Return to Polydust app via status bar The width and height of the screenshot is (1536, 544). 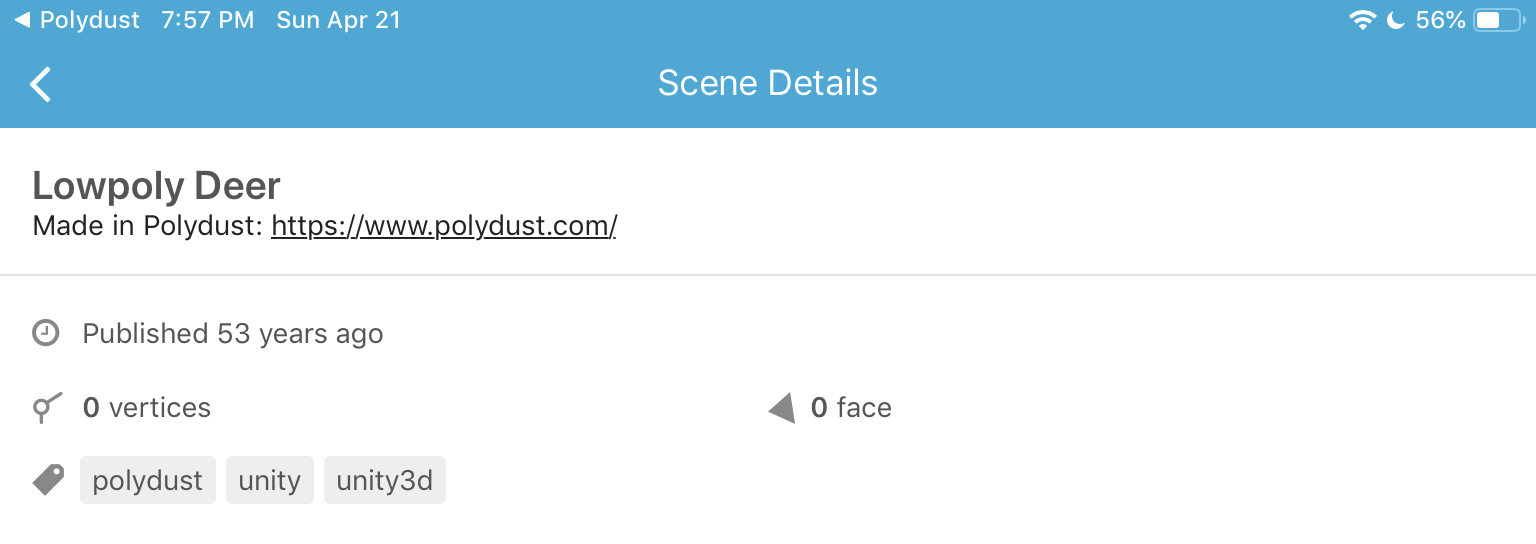point(77,20)
